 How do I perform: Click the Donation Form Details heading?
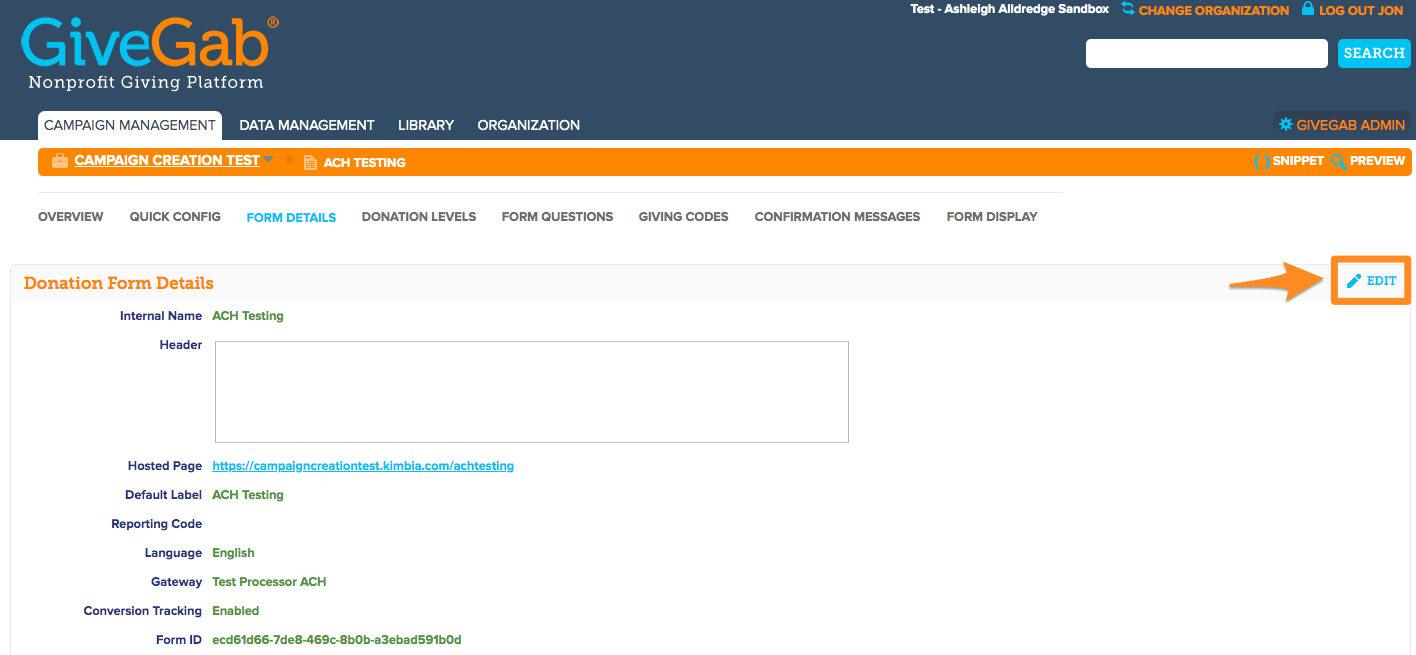[x=119, y=283]
